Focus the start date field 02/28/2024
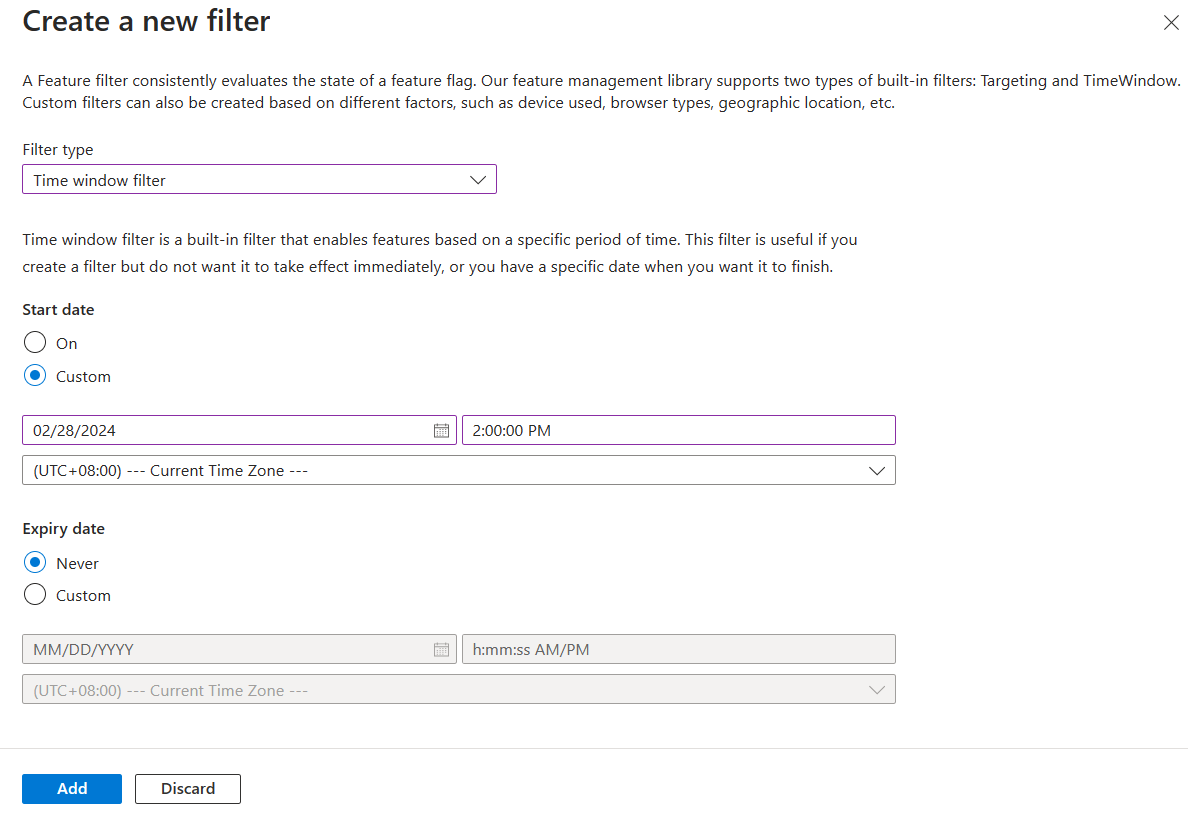This screenshot has height=815, width=1188. [x=239, y=430]
